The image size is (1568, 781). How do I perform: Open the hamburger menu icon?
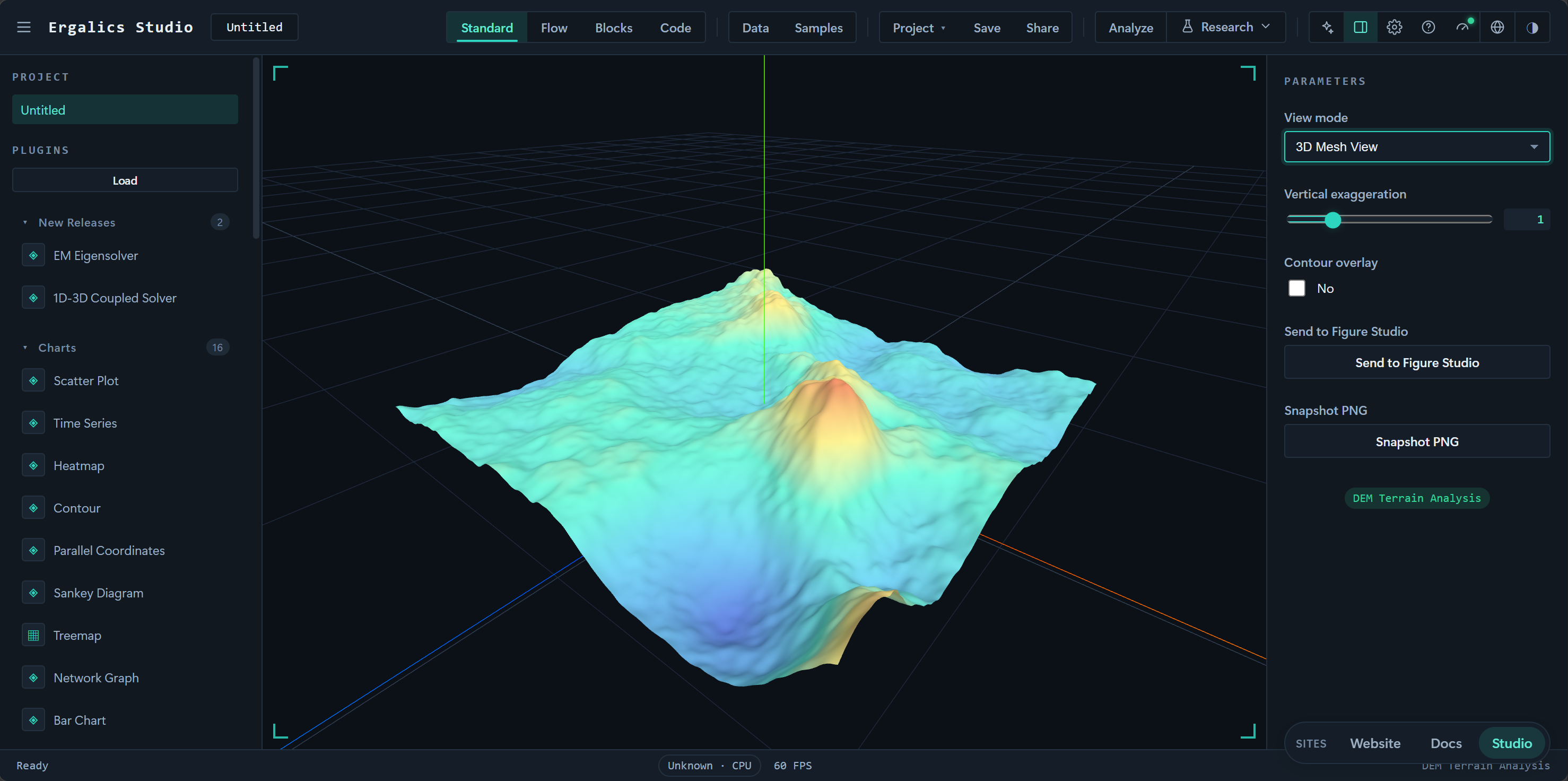click(24, 27)
